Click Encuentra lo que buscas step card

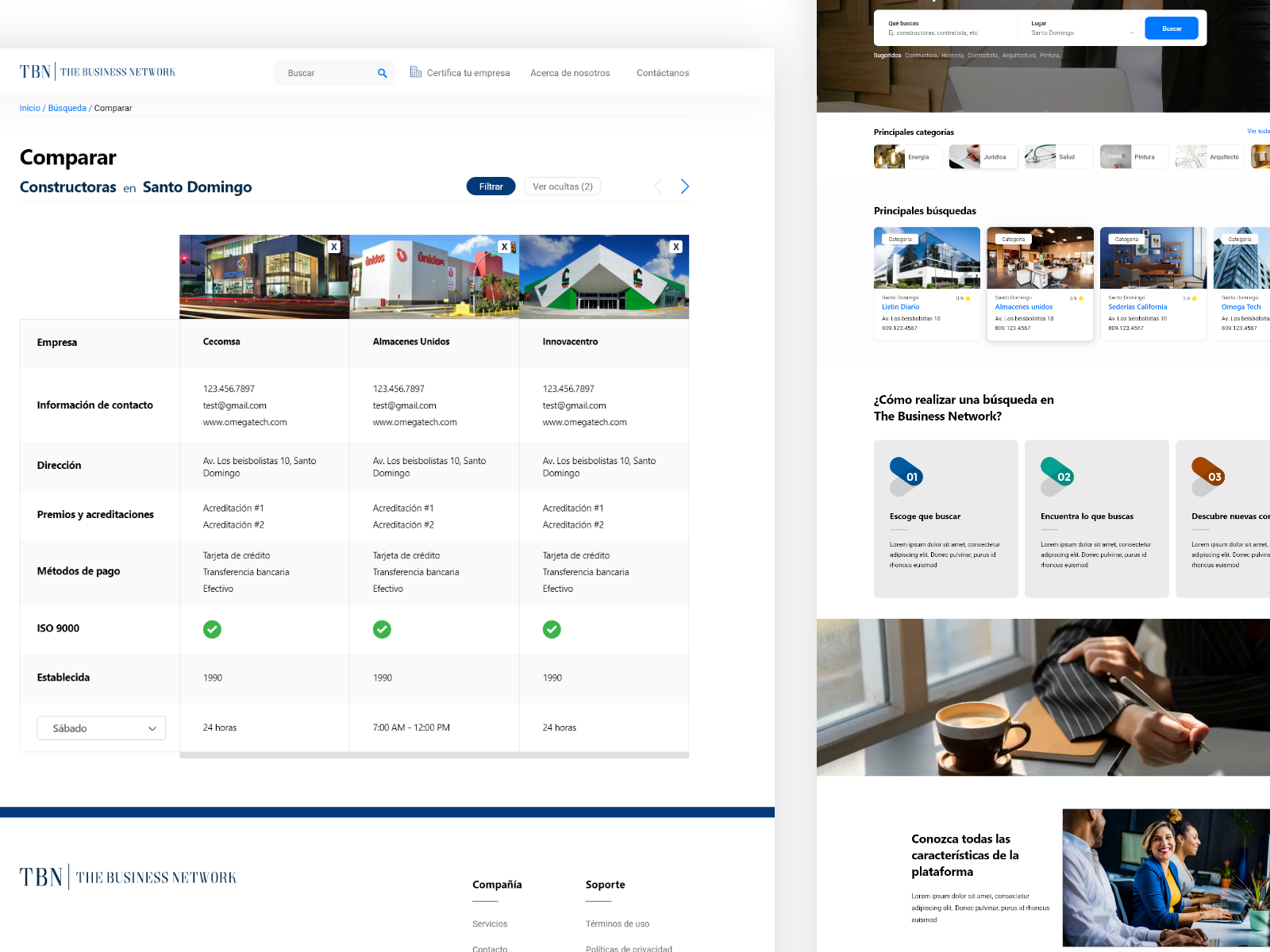point(1097,519)
